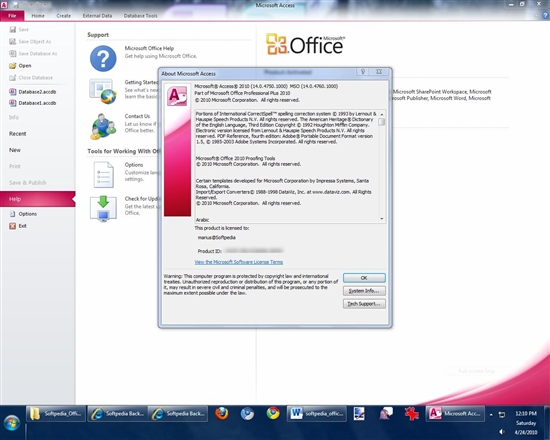Click Microsoft Office 2010 Proofing Tools text

click(235, 158)
